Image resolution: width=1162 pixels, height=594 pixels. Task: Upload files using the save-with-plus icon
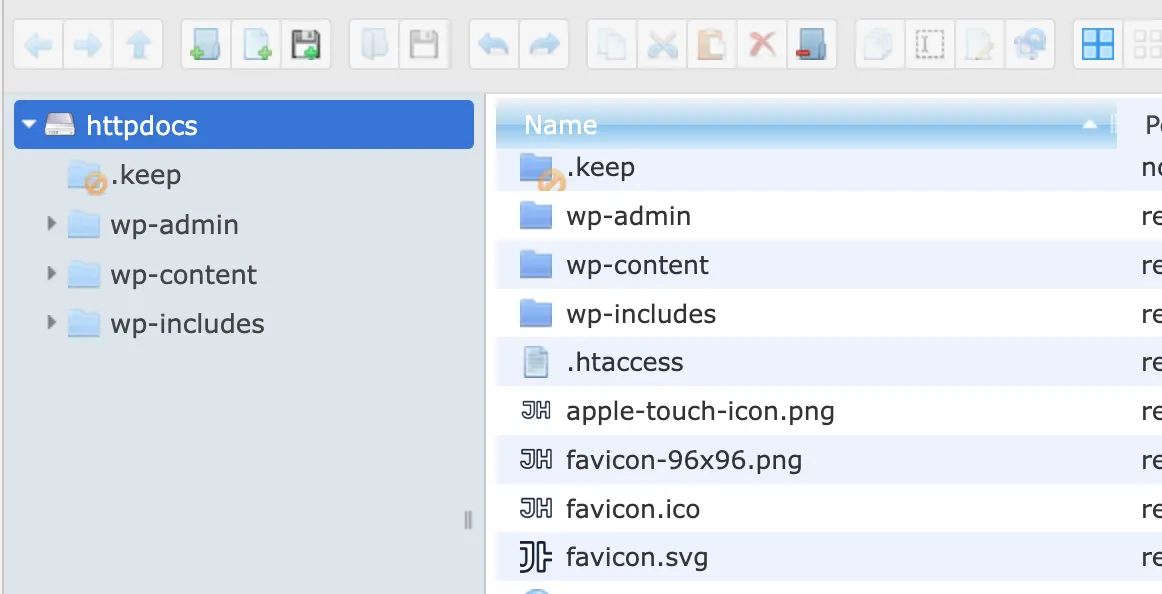tap(307, 44)
